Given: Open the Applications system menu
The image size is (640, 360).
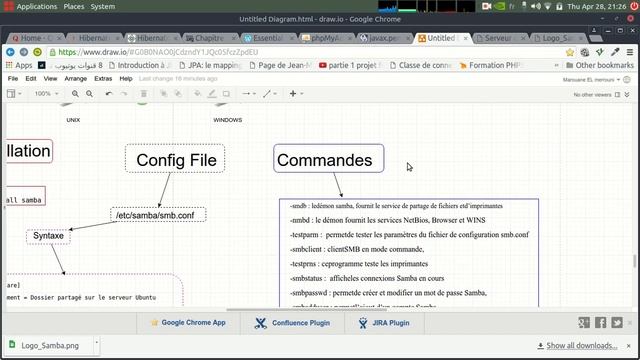Looking at the screenshot, I should click(37, 6).
